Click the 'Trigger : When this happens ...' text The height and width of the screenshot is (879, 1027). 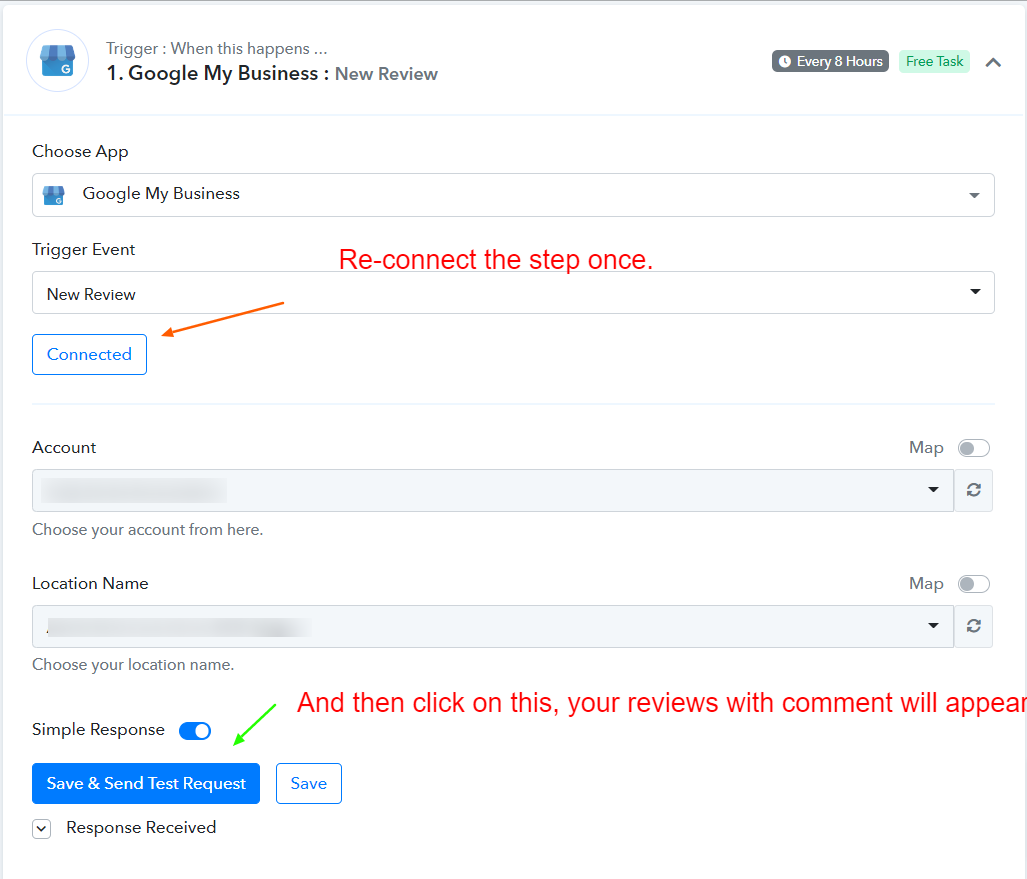click(x=217, y=48)
